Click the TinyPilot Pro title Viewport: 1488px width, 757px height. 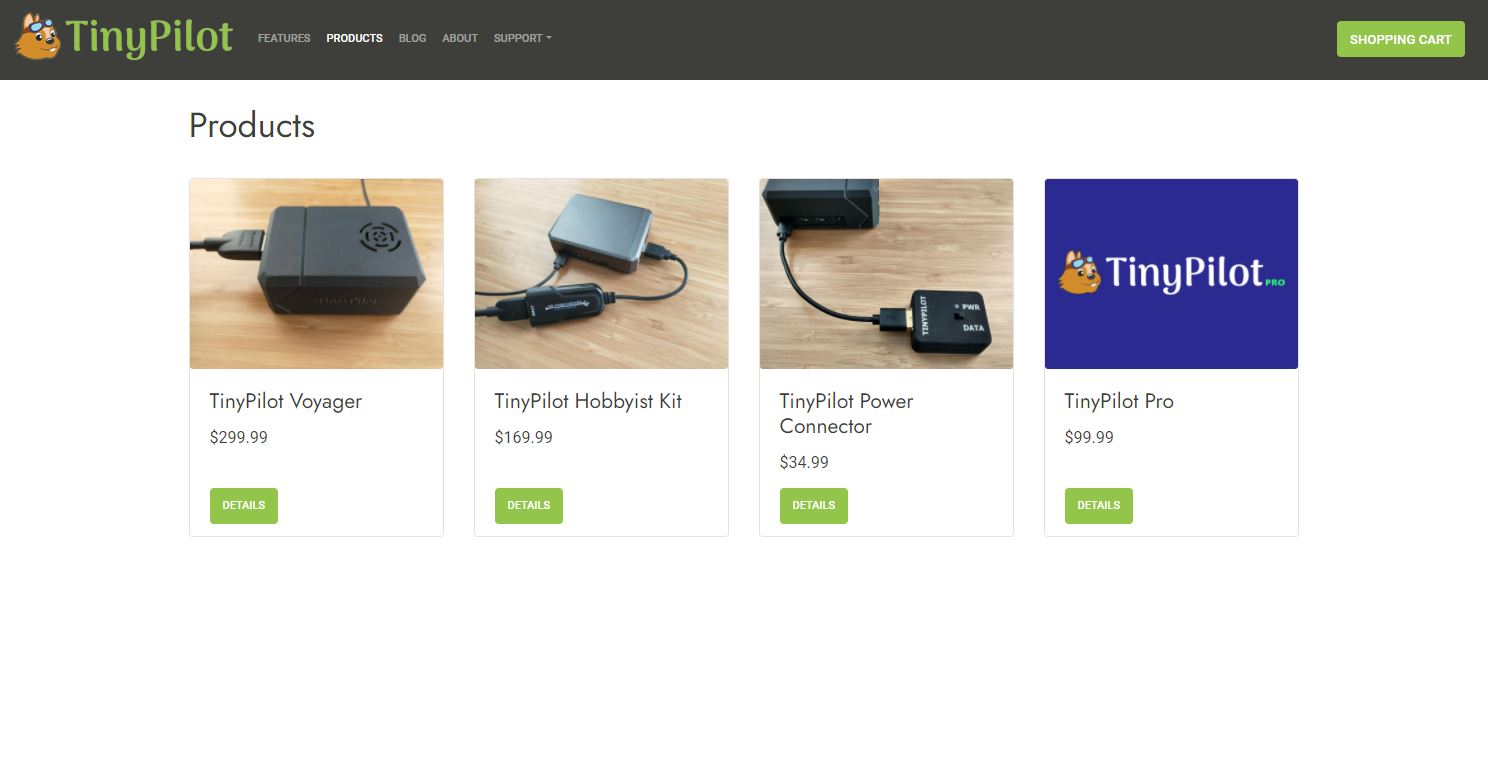pos(1119,401)
